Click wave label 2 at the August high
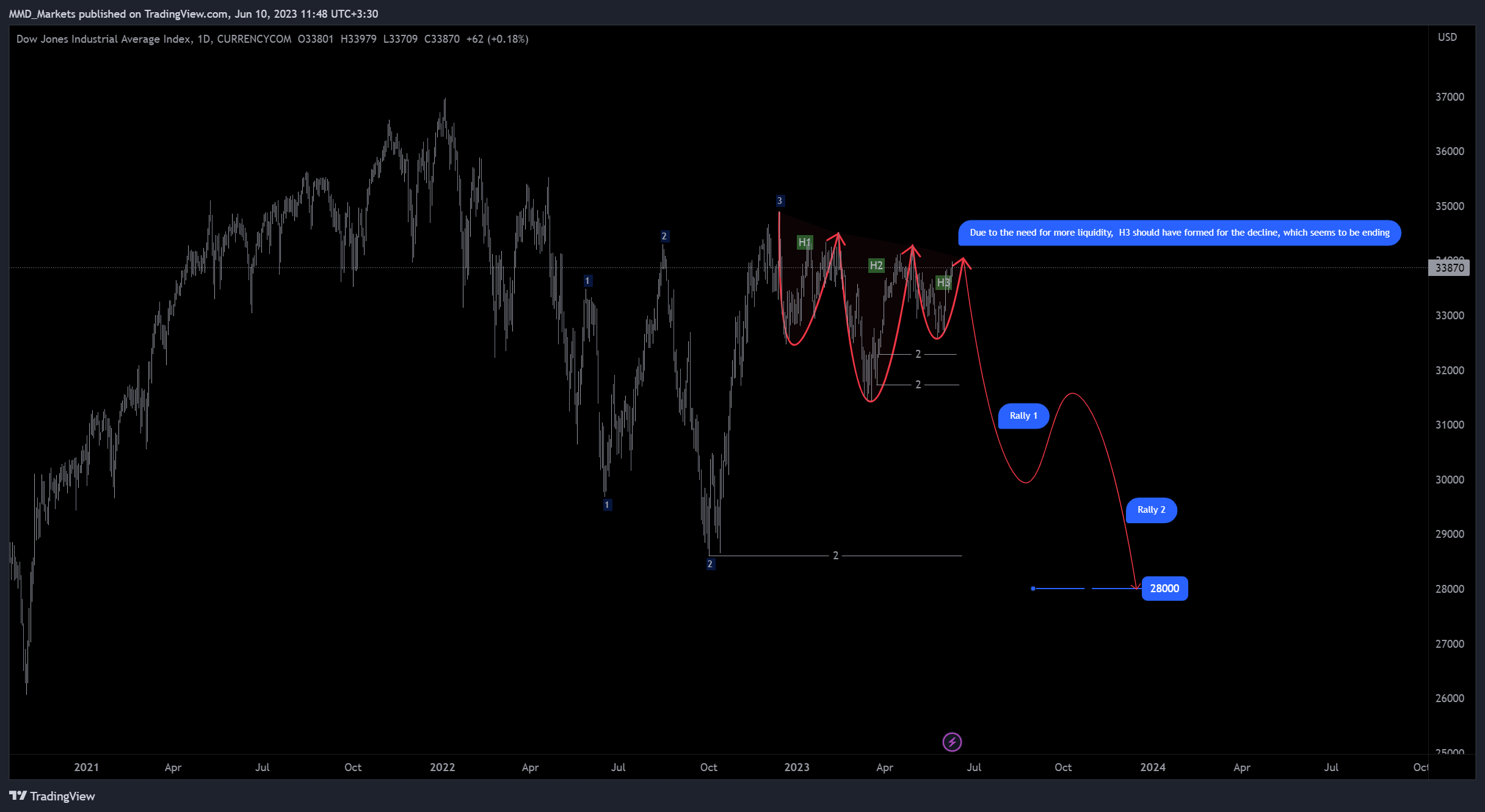 664,236
